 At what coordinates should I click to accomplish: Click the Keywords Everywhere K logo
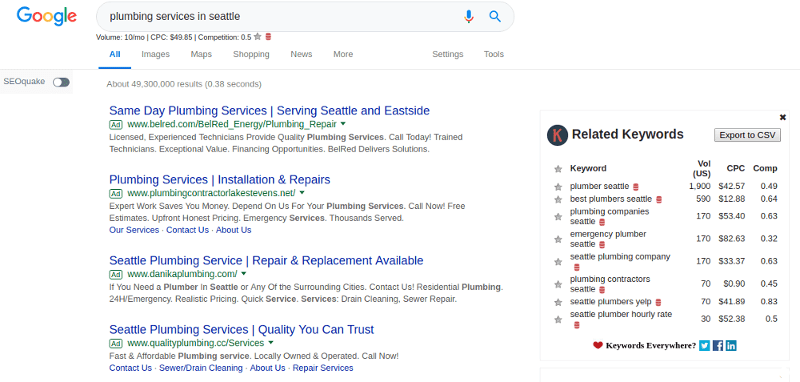pyautogui.click(x=557, y=135)
